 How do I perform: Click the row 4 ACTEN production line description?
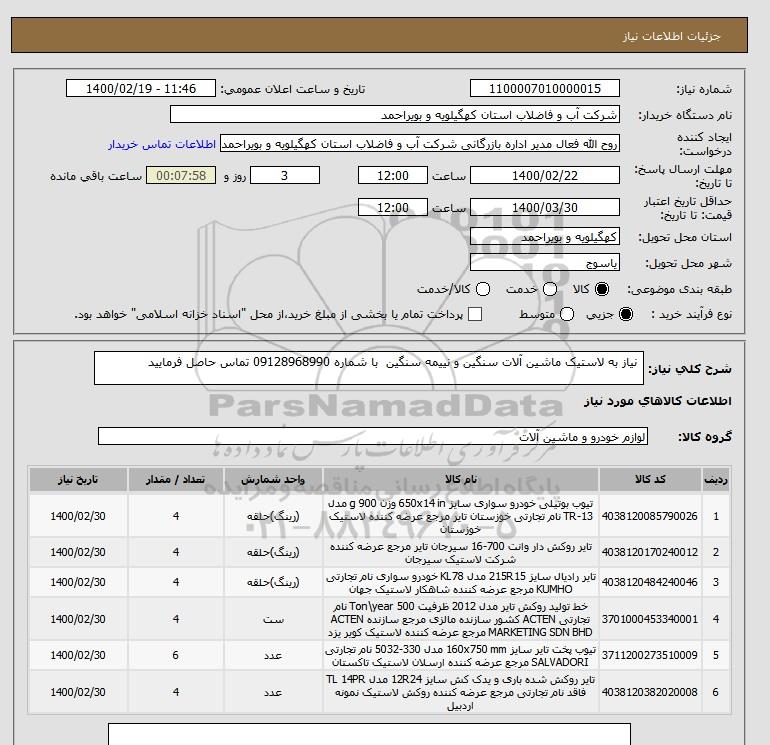(x=461, y=619)
